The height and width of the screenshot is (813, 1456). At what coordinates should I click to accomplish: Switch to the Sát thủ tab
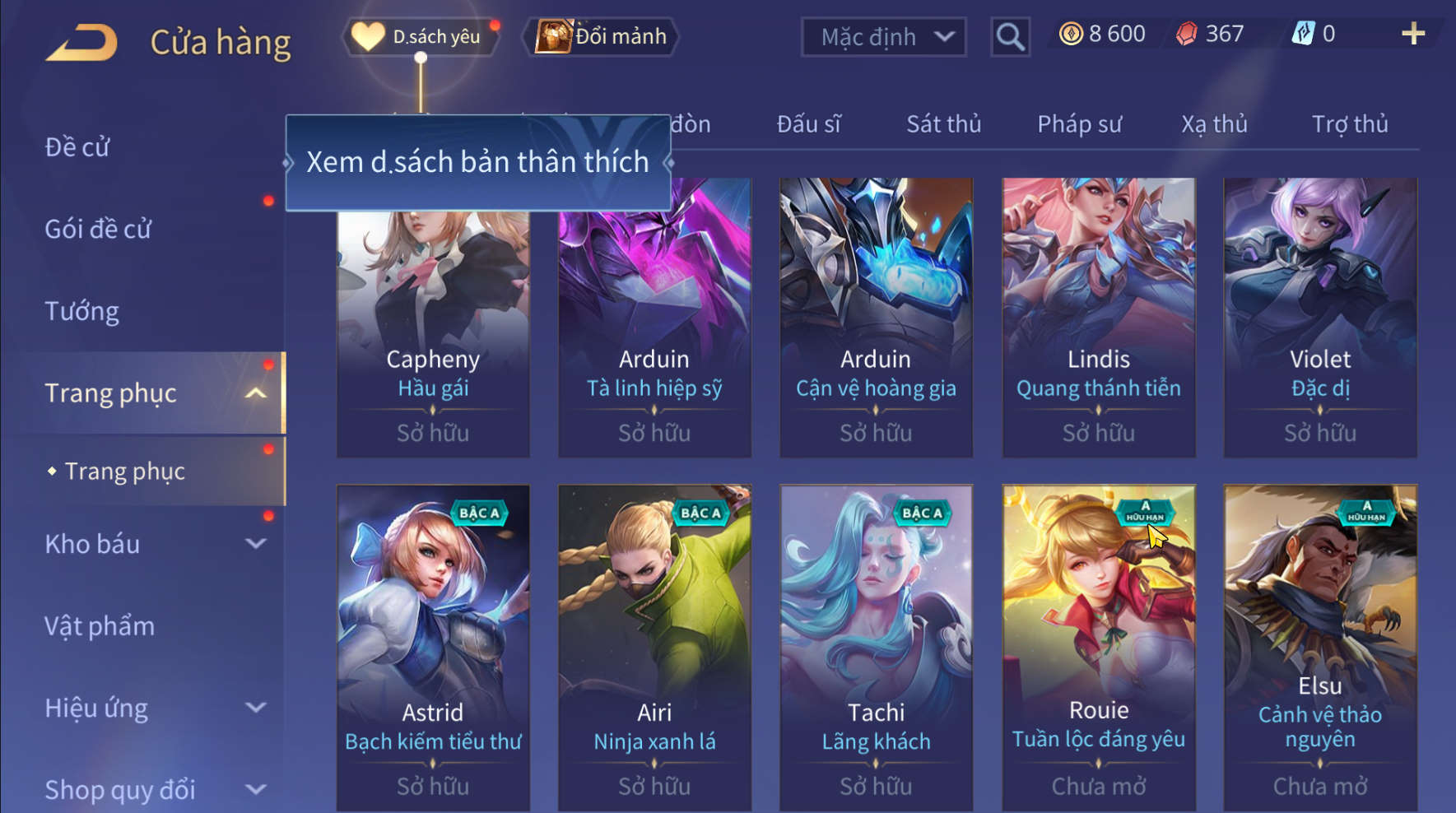pos(943,124)
